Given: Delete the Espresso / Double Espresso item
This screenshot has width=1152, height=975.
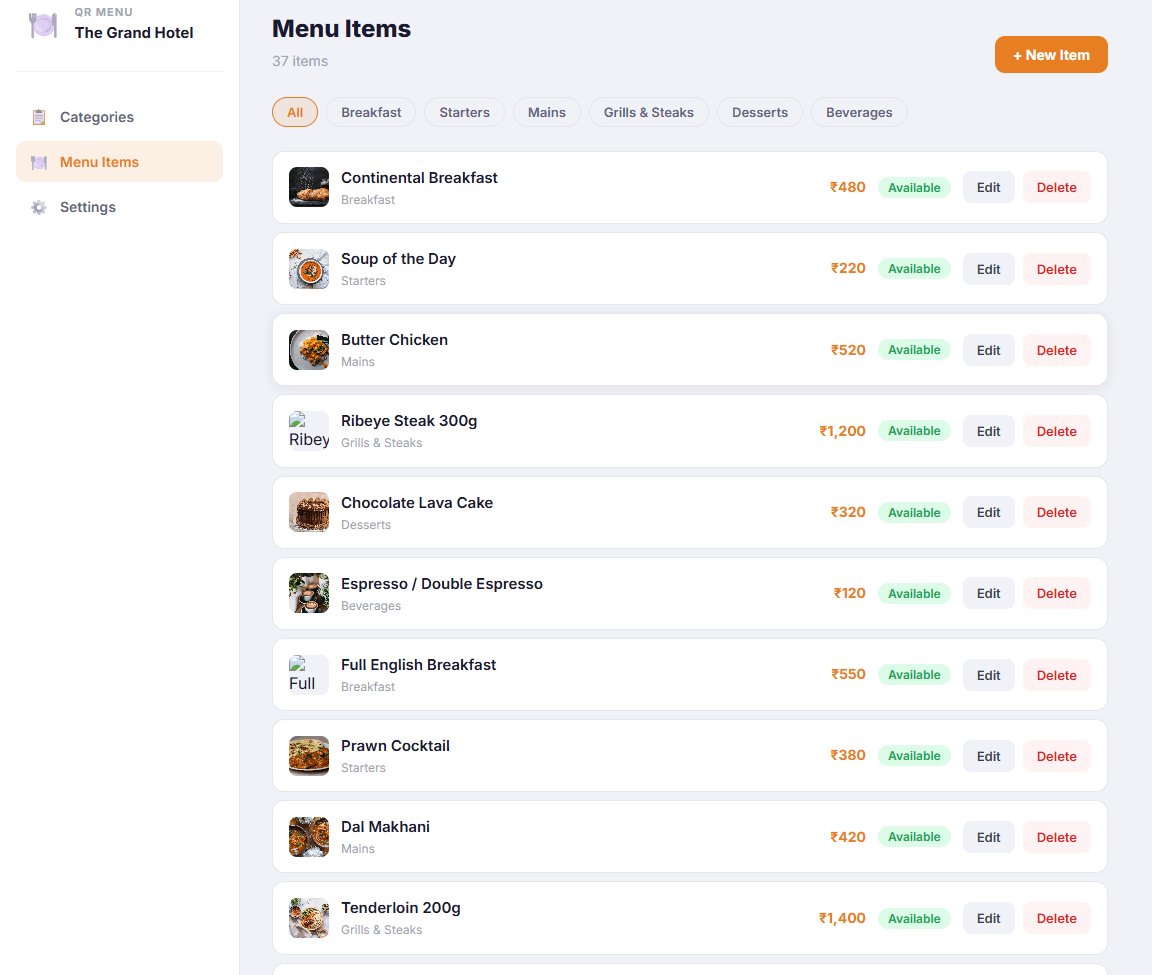Looking at the screenshot, I should click(x=1056, y=593).
